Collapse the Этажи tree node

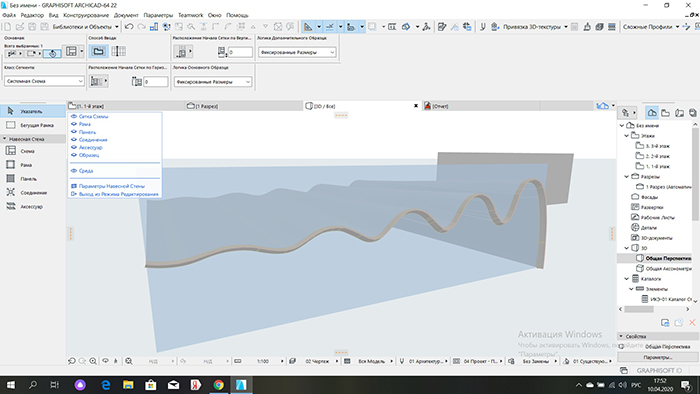(x=626, y=136)
